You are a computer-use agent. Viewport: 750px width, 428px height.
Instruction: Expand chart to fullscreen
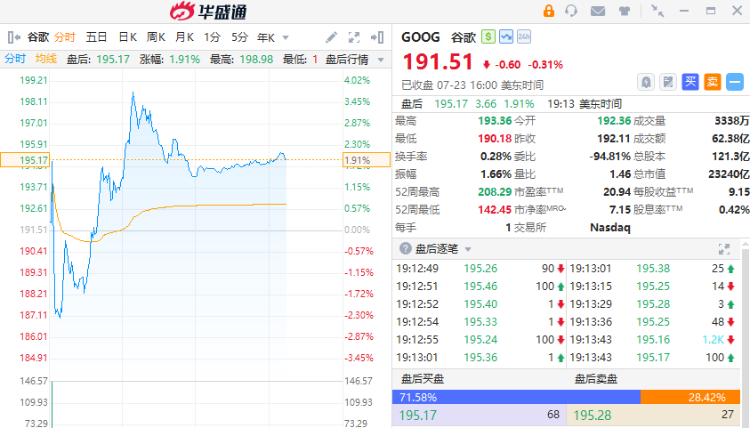click(354, 37)
